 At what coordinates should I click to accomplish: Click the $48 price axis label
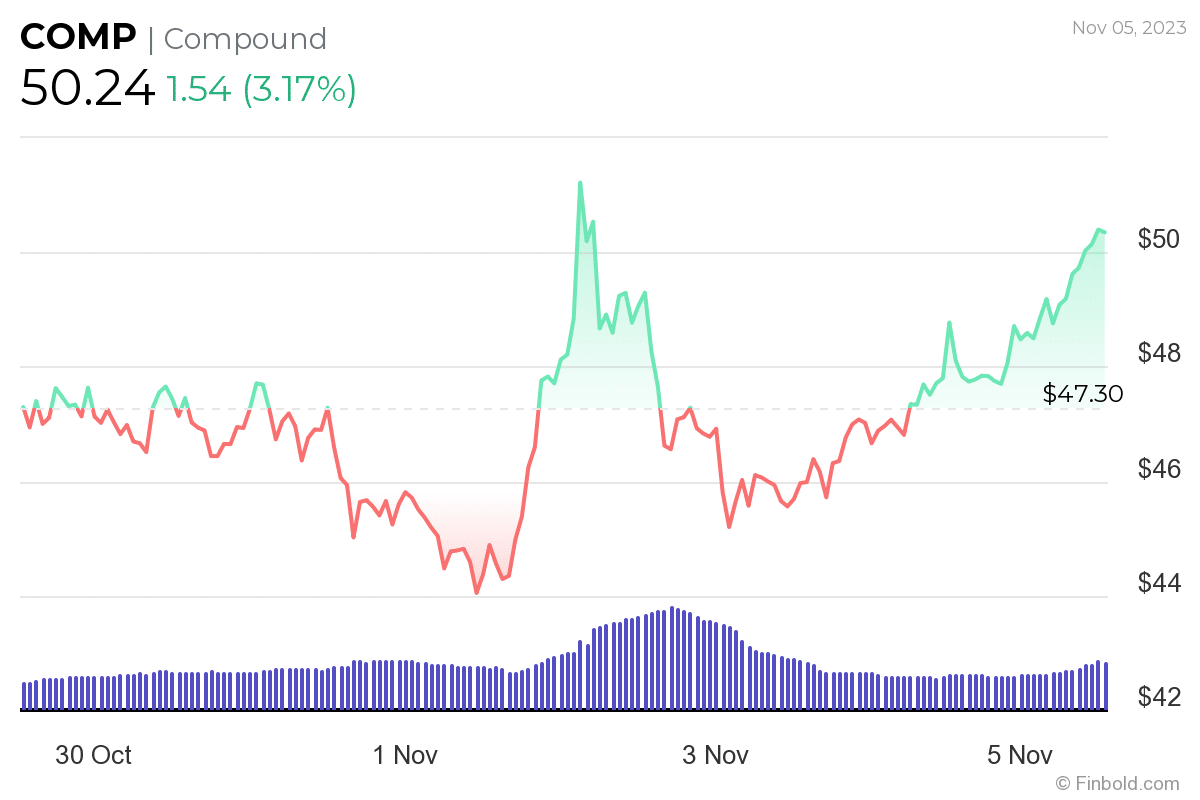pyautogui.click(x=1158, y=353)
